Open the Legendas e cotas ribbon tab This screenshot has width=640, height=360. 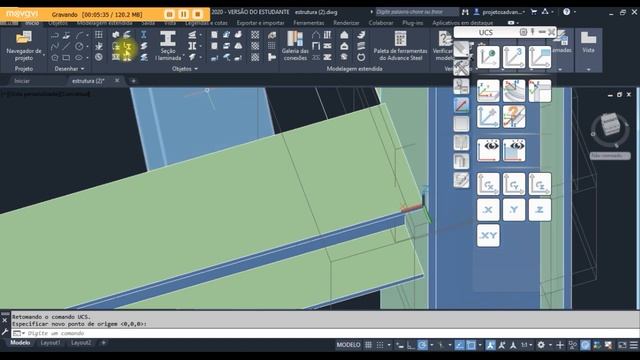(x=206, y=23)
